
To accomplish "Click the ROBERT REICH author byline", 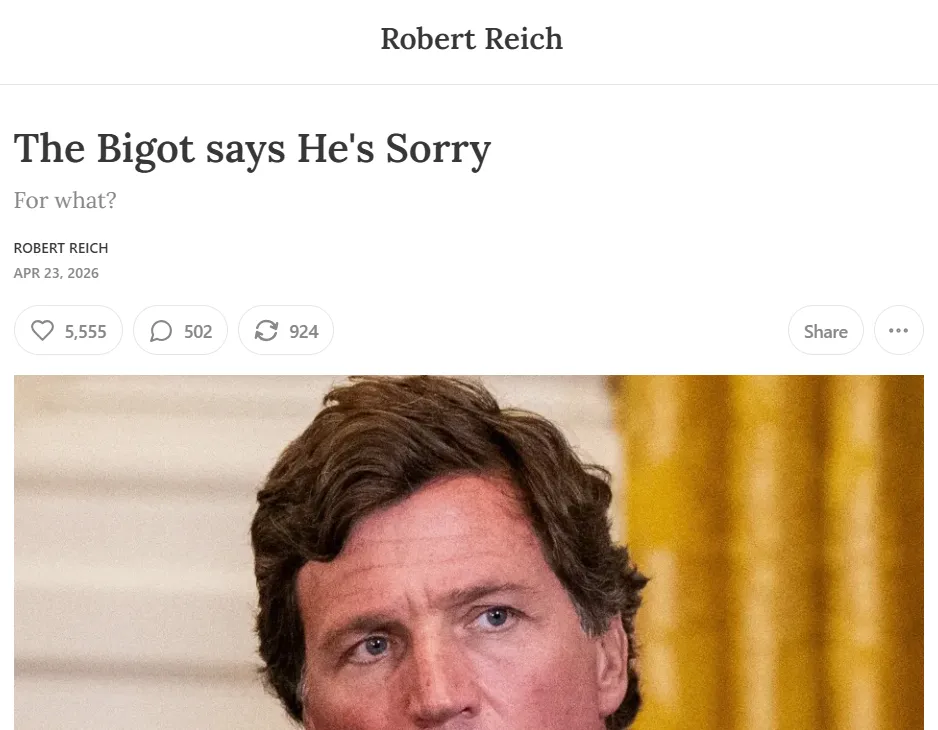I will click(x=61, y=248).
